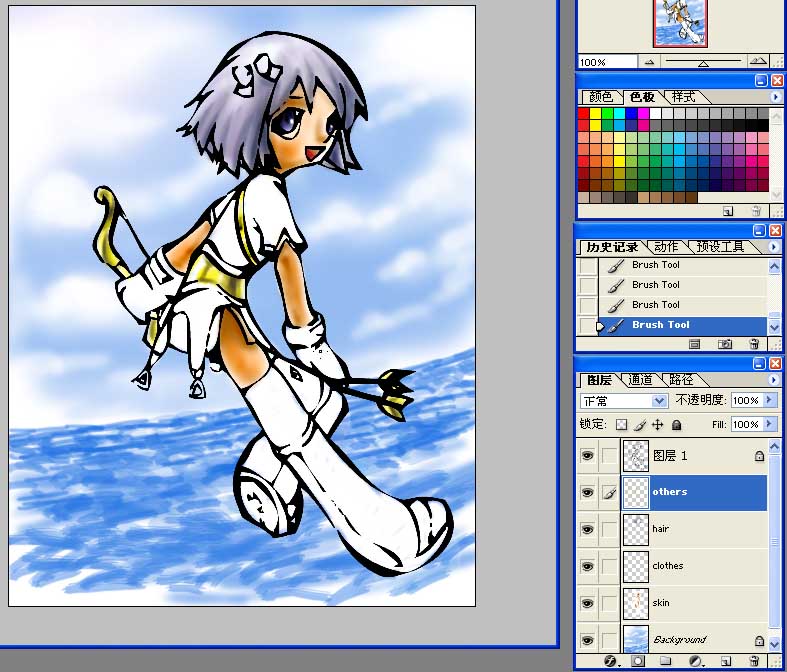This screenshot has height=672, width=787.
Task: Open the 不透明度 opacity slider arrow
Action: point(769,400)
